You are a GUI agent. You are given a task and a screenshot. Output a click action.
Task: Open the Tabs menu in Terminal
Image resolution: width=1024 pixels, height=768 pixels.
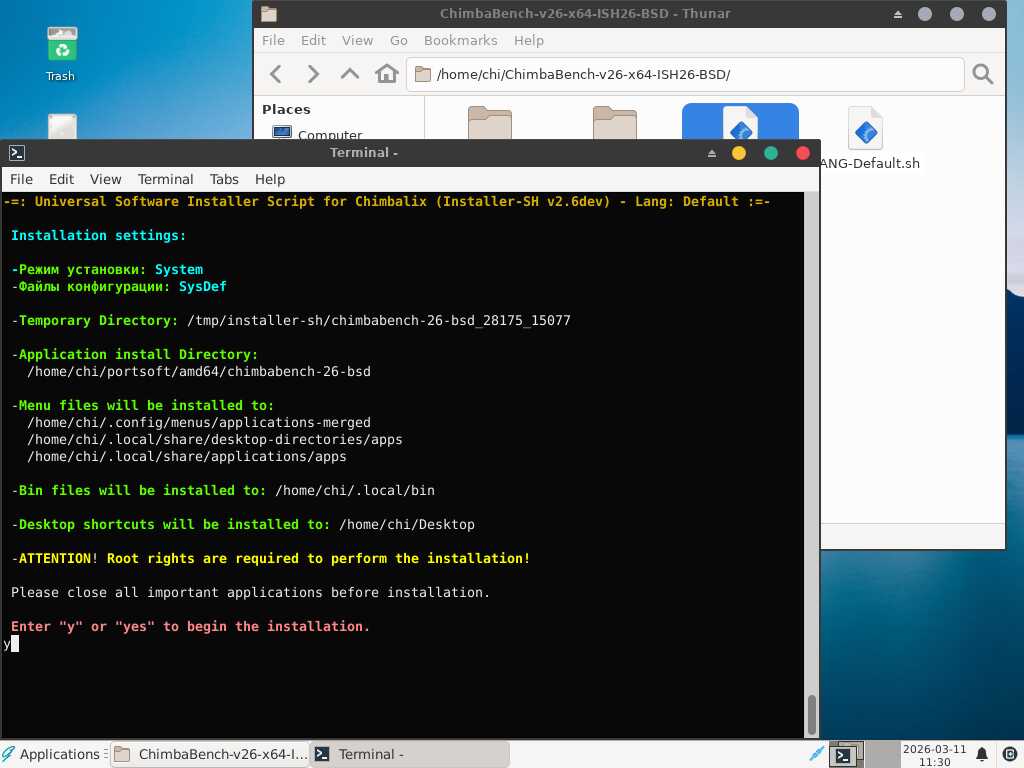[x=224, y=179]
